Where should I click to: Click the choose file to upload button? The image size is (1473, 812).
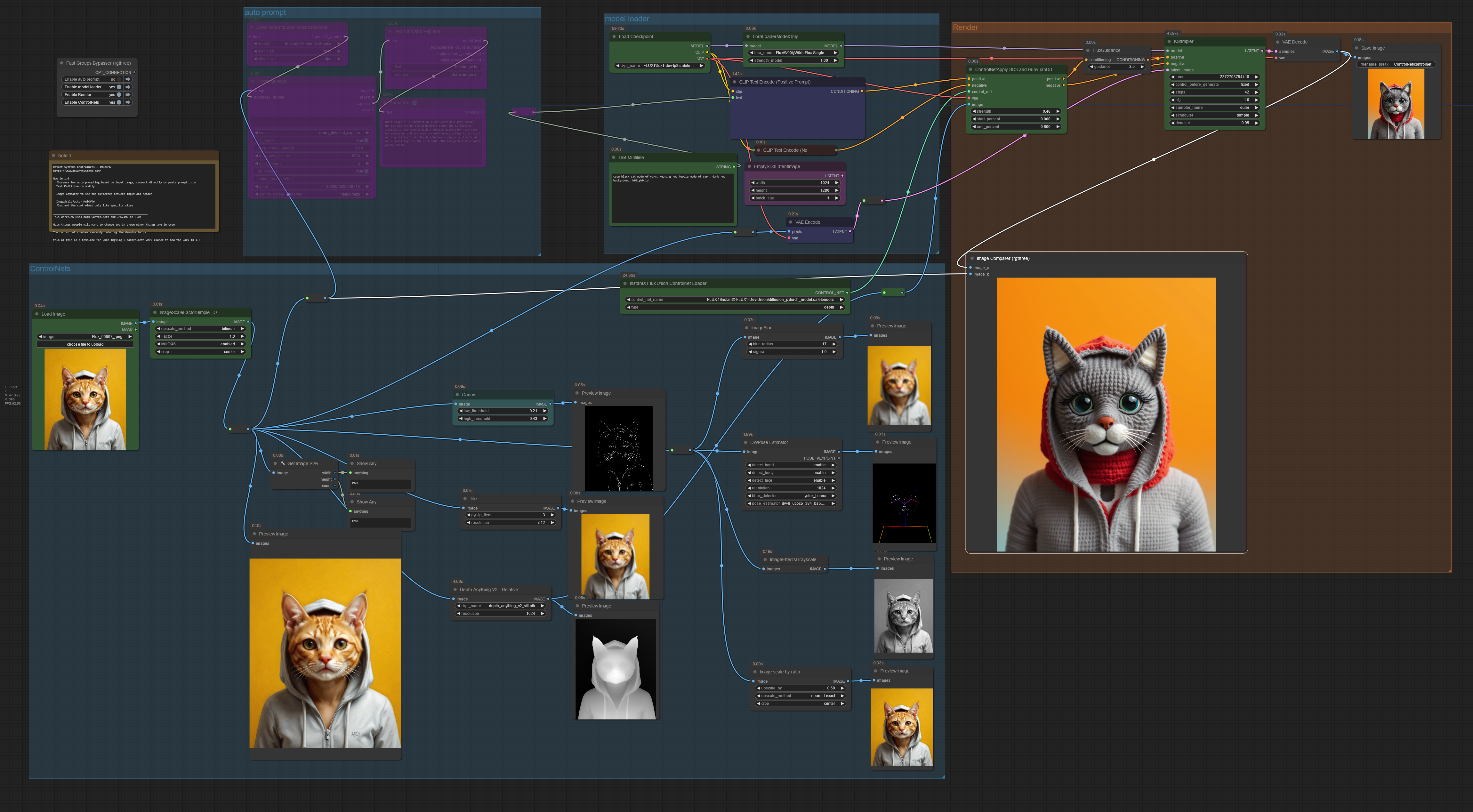click(85, 344)
